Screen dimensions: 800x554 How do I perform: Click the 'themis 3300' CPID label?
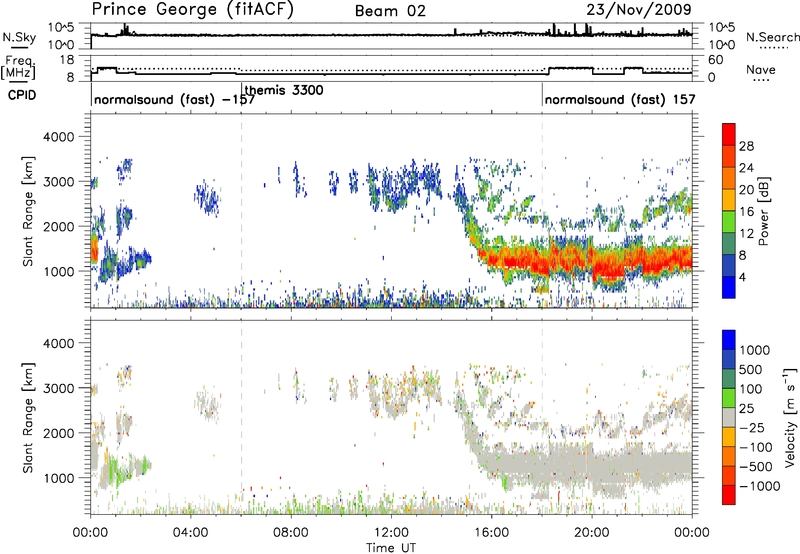pyautogui.click(x=284, y=90)
